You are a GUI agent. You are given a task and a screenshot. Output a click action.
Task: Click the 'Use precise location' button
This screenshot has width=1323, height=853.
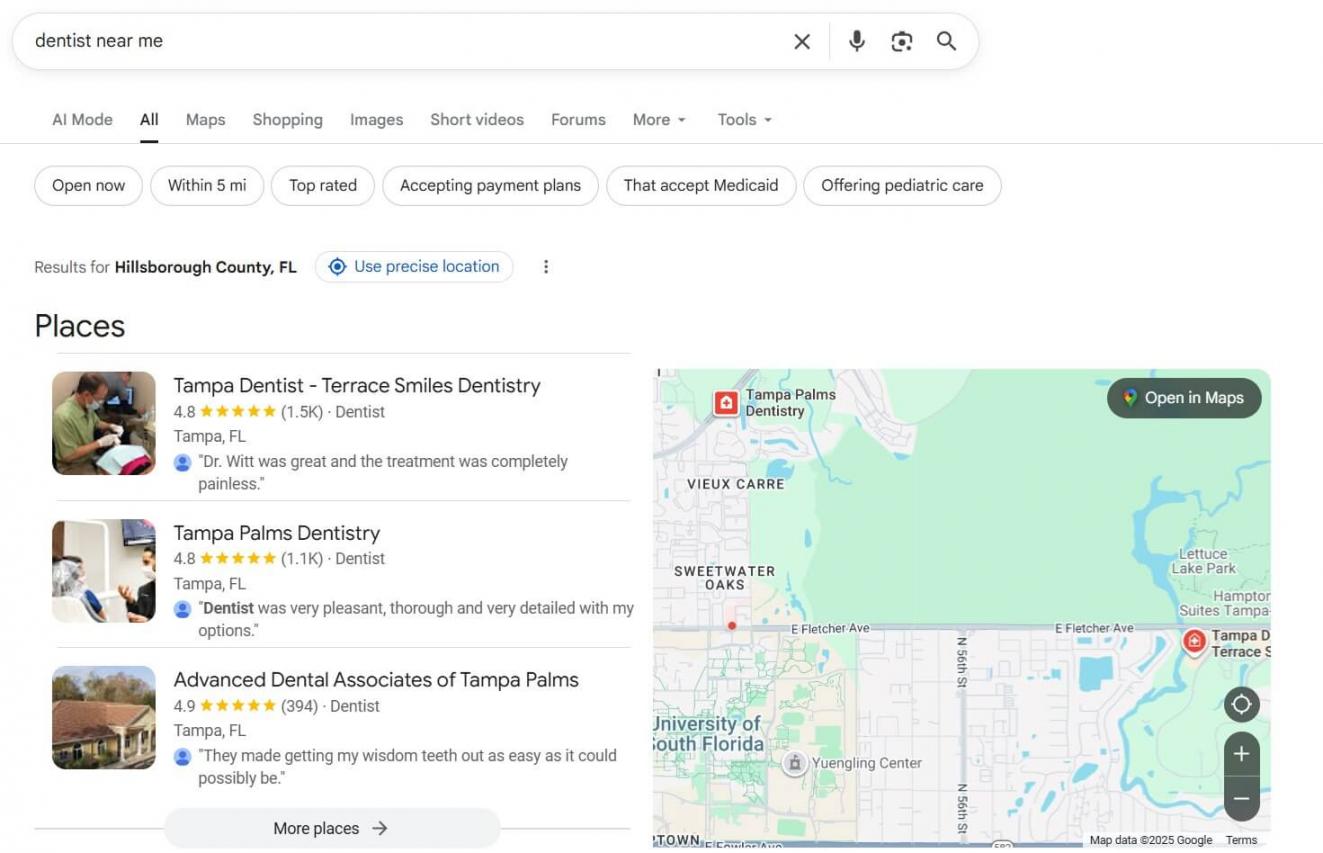[x=414, y=266]
